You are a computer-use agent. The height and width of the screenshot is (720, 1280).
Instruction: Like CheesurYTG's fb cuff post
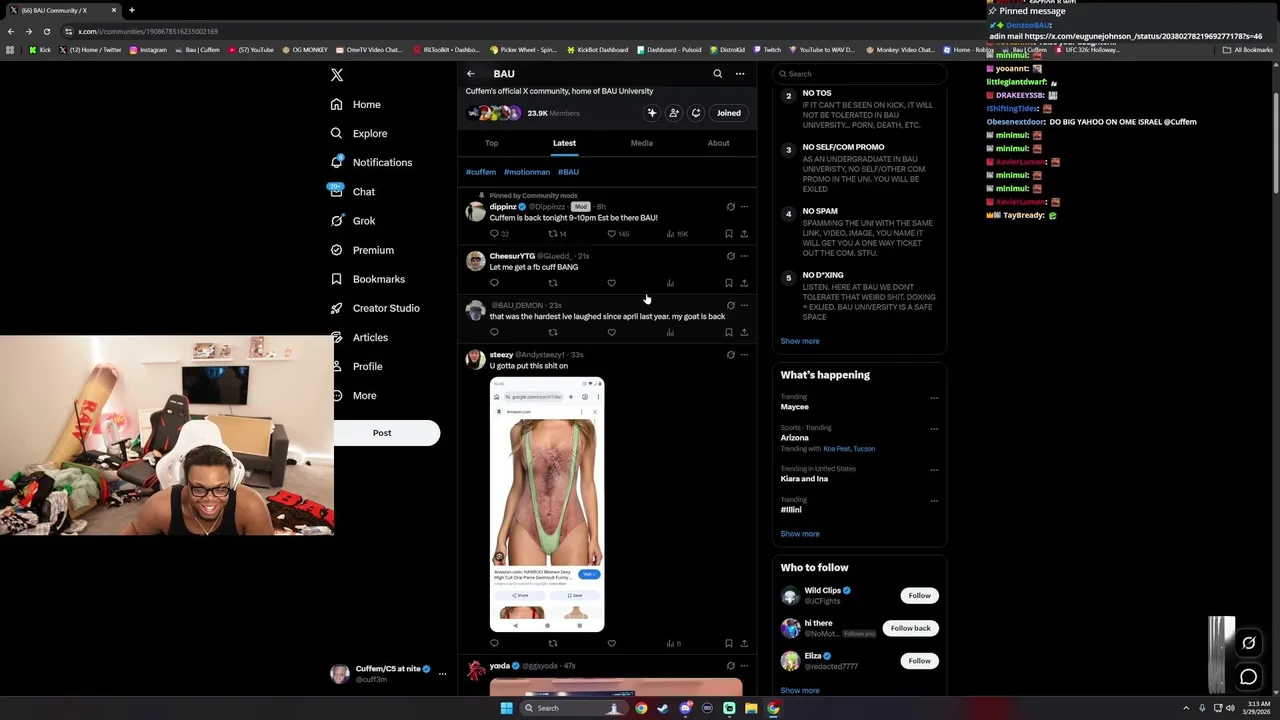(x=612, y=283)
